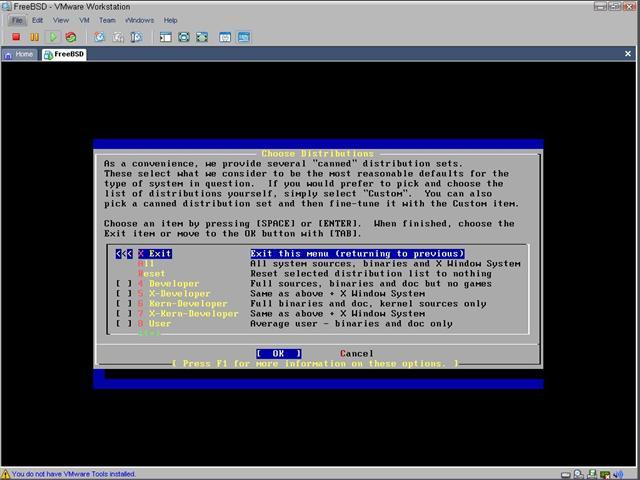Click the Reset virtual machine icon
This screenshot has width=640, height=480.
[71, 37]
